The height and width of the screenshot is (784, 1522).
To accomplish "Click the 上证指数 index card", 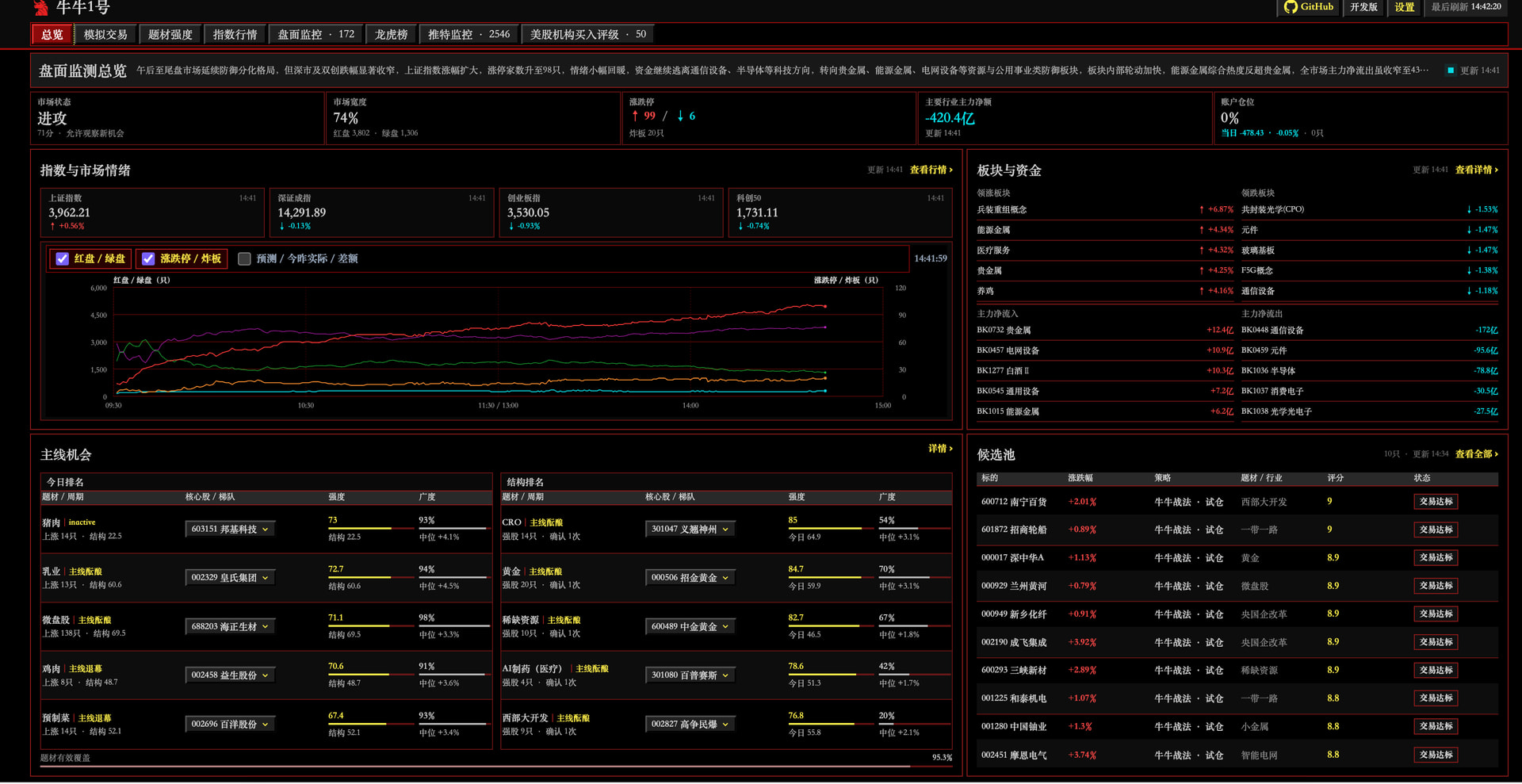I will pyautogui.click(x=152, y=212).
